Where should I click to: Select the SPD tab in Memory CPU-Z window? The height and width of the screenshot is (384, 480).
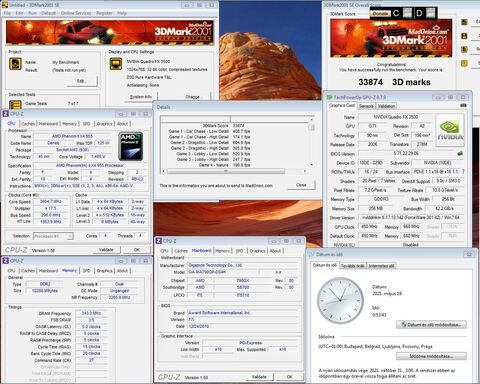86,271
